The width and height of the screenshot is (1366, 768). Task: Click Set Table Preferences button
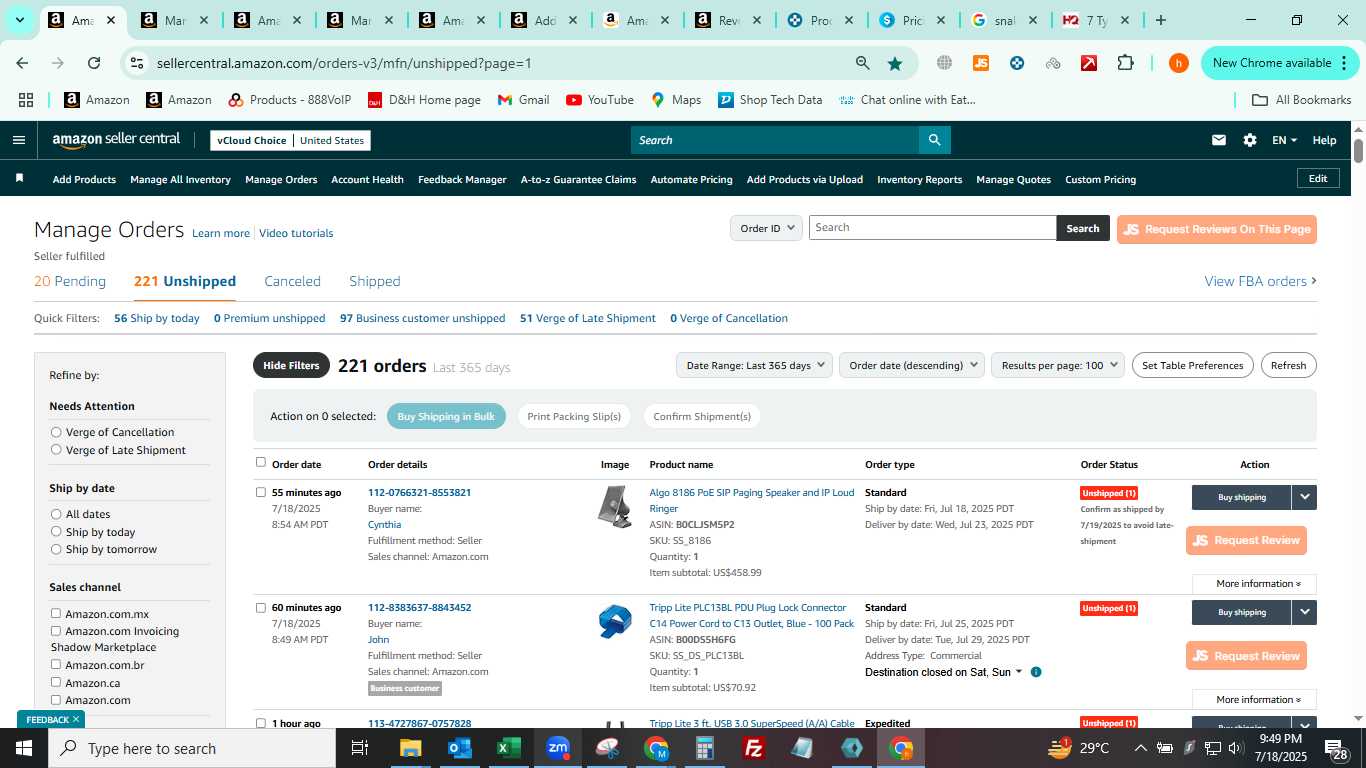click(x=1192, y=365)
